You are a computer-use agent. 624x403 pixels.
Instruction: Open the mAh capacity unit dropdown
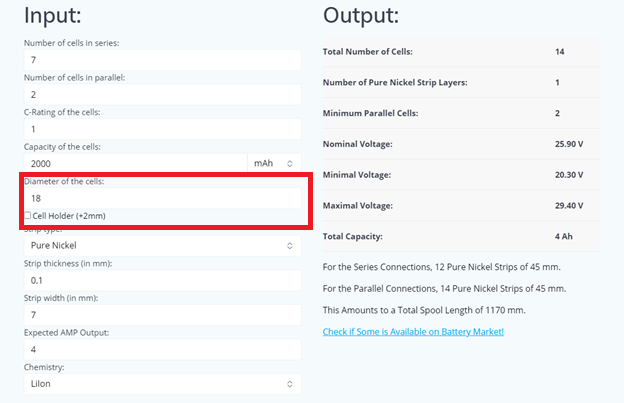click(274, 163)
